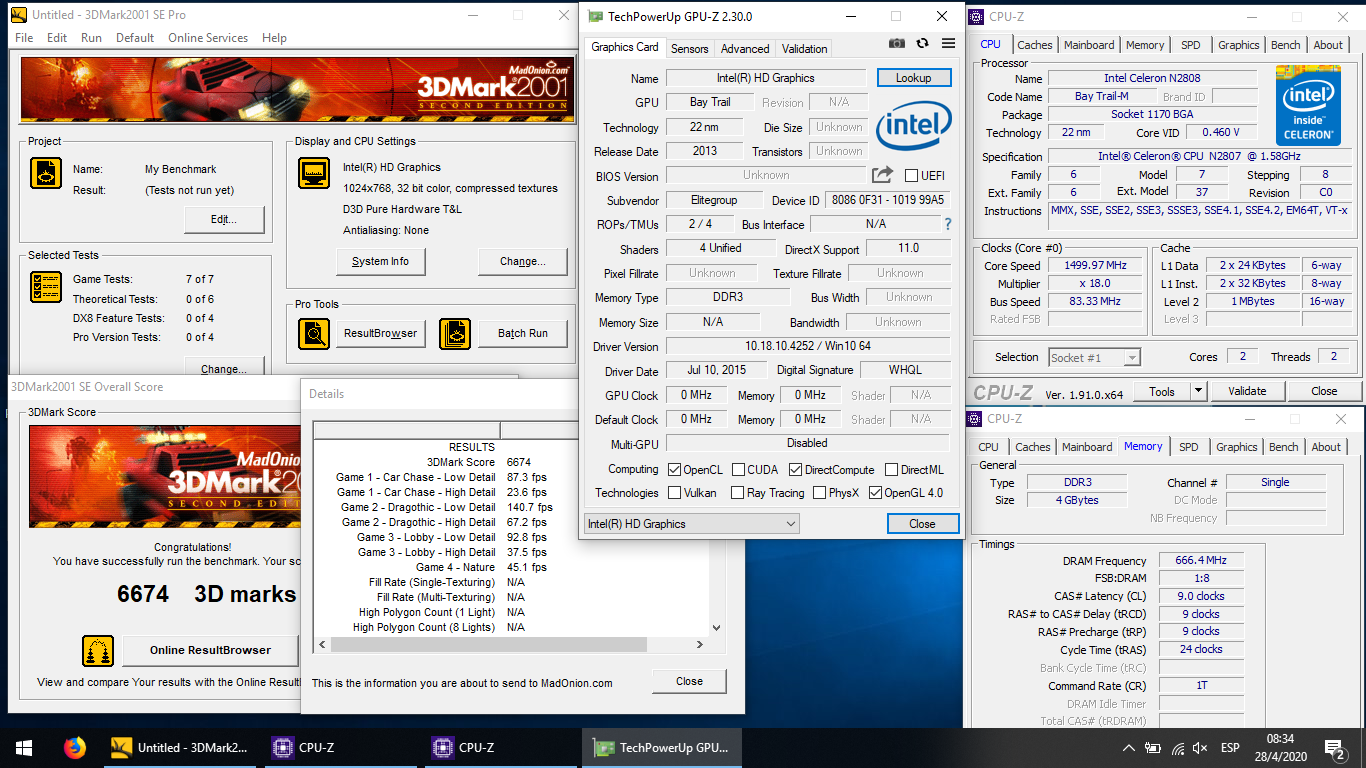Click ResultBrowser magnifier icon in Pro Tools
This screenshot has width=1366, height=768.
(x=314, y=333)
